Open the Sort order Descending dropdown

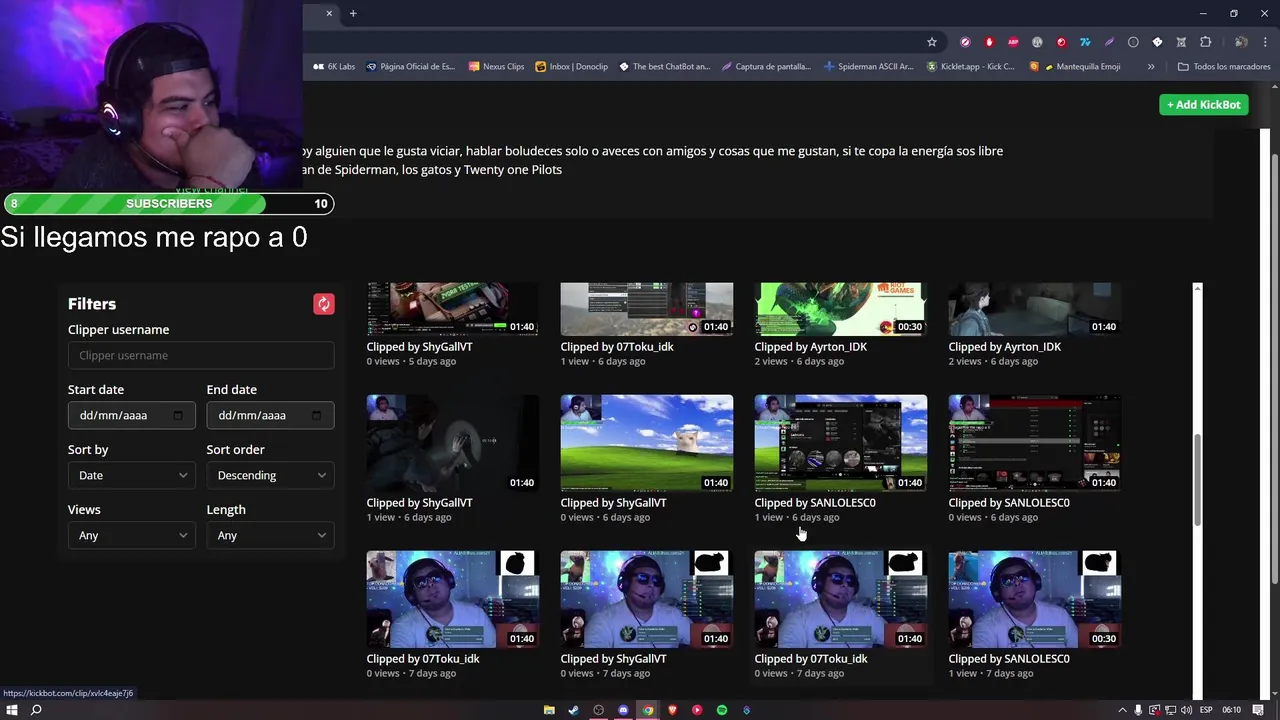270,475
